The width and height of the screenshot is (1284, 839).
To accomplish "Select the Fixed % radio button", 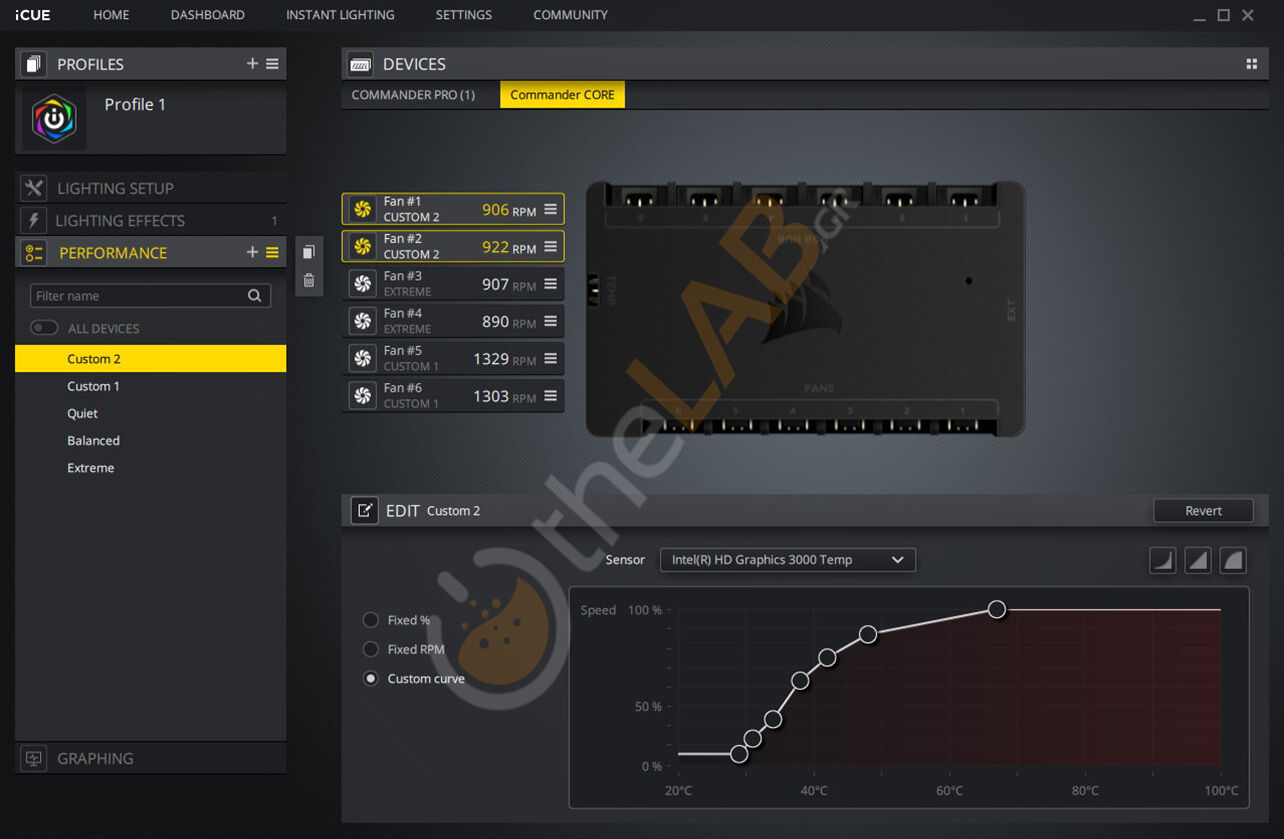I will tap(371, 620).
